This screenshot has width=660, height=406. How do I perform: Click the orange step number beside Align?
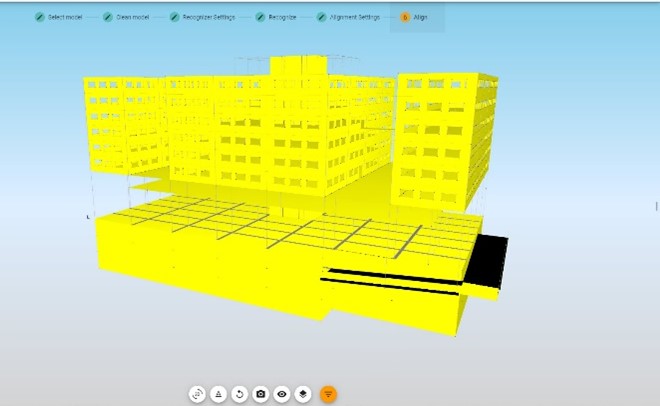pos(405,17)
